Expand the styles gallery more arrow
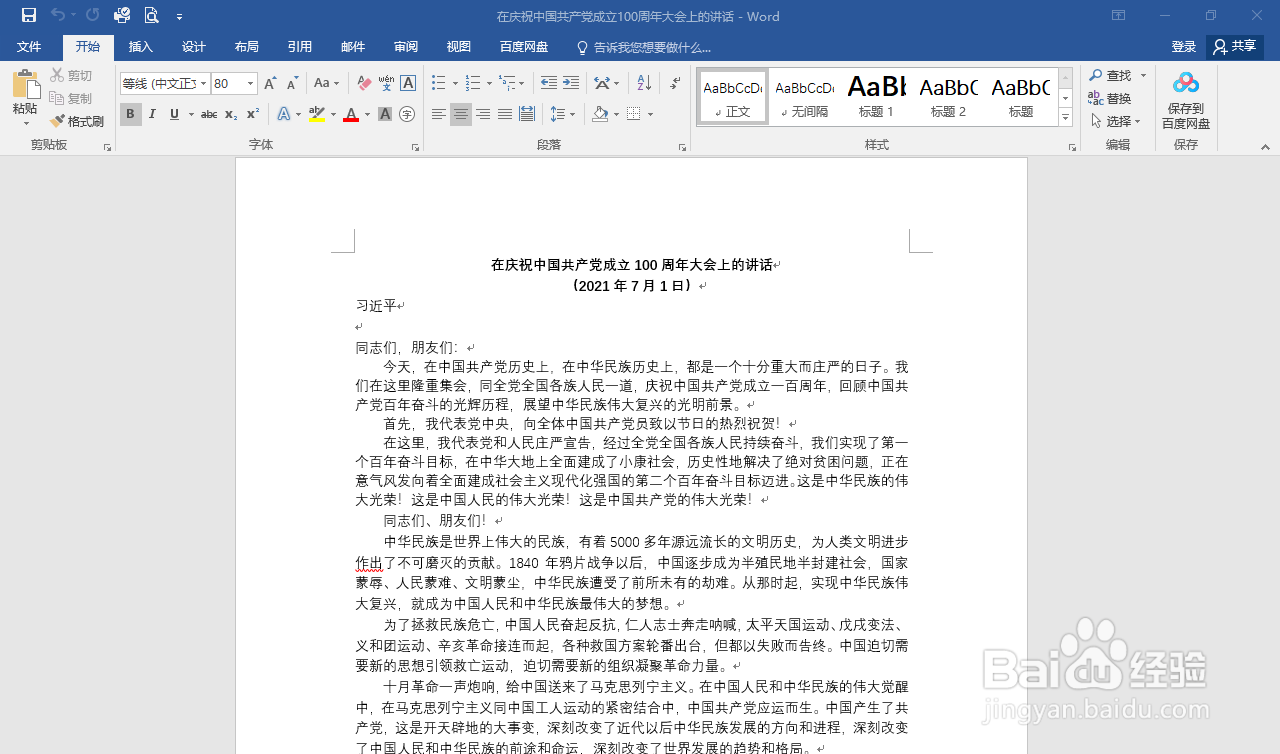The height and width of the screenshot is (754, 1280). 1065,118
